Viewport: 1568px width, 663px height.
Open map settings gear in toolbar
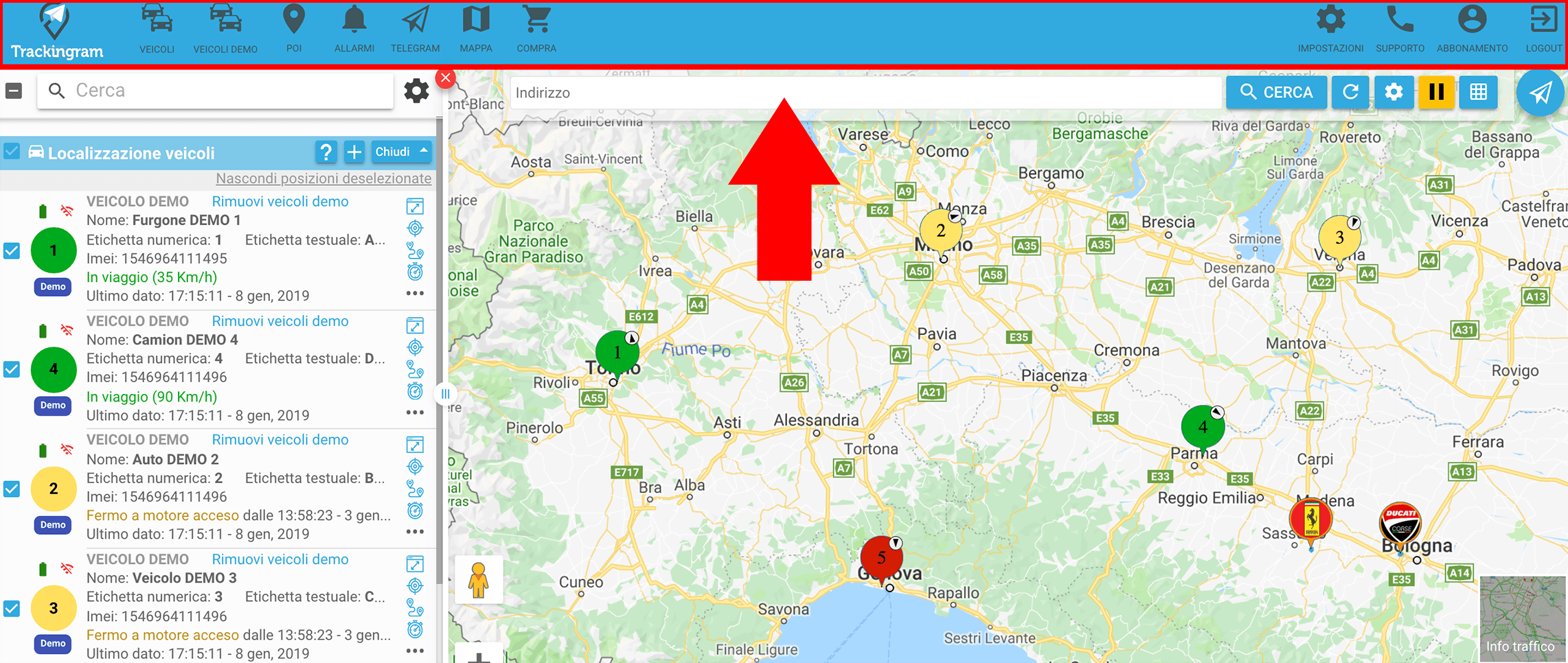click(1394, 92)
